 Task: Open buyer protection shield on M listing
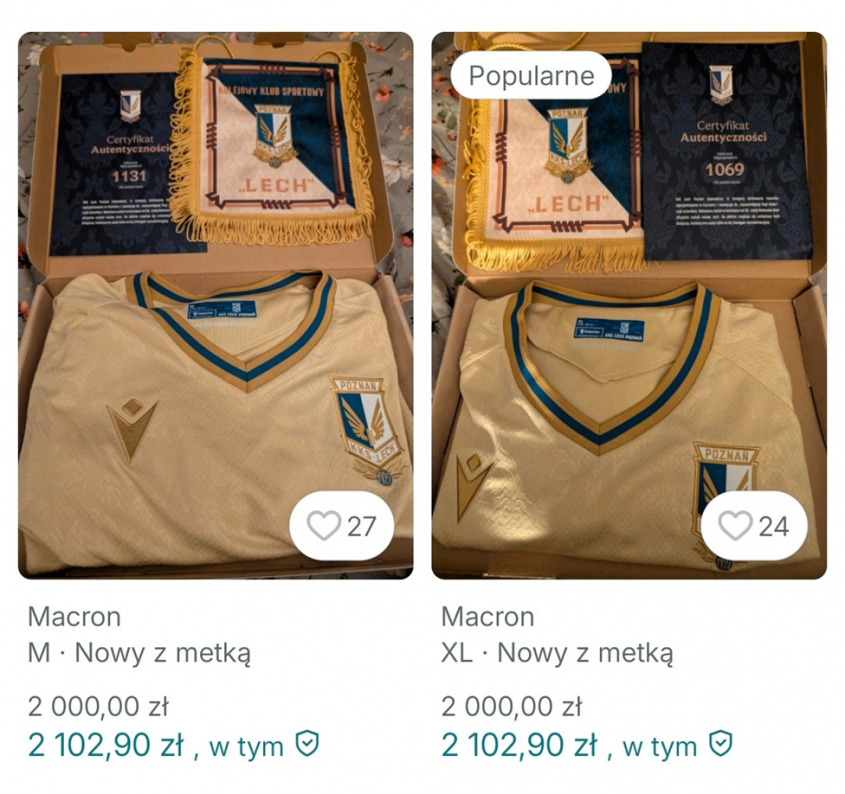point(307,744)
